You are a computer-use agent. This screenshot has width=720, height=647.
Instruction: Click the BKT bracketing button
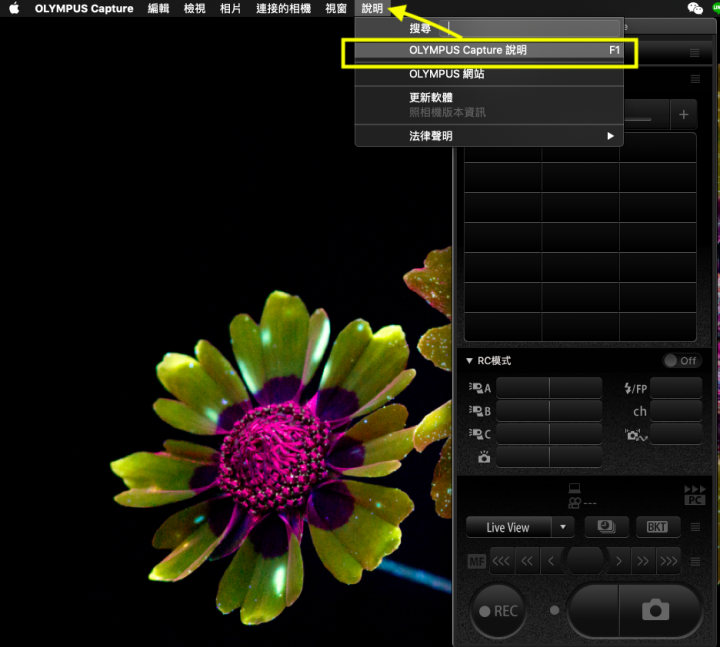coord(657,527)
